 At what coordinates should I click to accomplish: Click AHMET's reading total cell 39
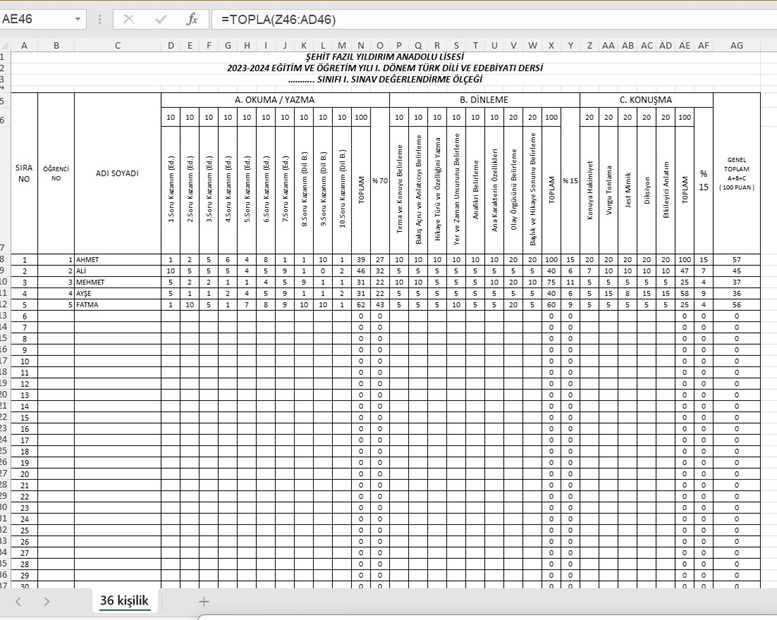[x=361, y=260]
